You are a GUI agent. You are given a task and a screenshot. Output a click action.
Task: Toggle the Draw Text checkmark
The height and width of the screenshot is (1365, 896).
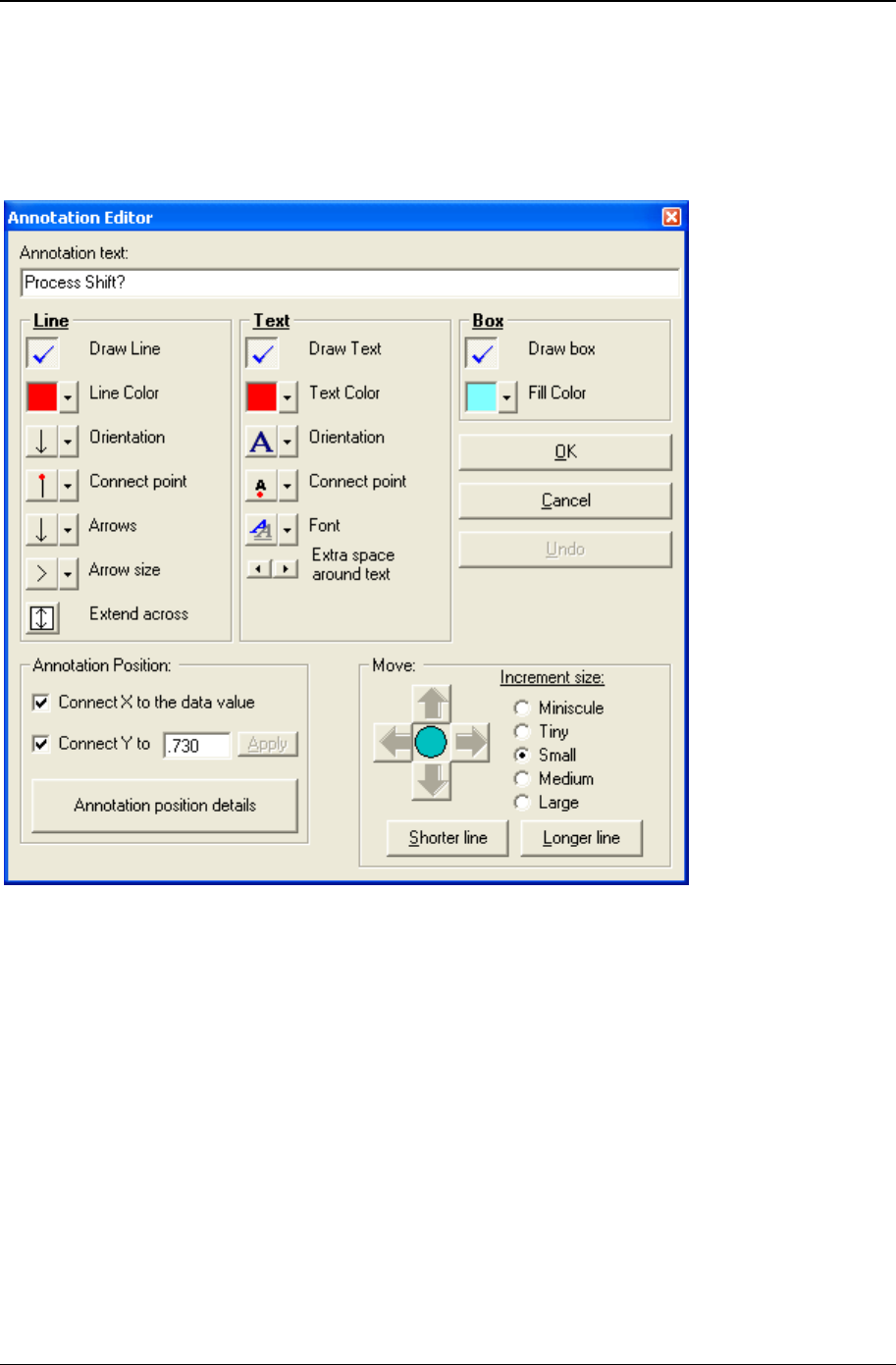pyautogui.click(x=262, y=353)
